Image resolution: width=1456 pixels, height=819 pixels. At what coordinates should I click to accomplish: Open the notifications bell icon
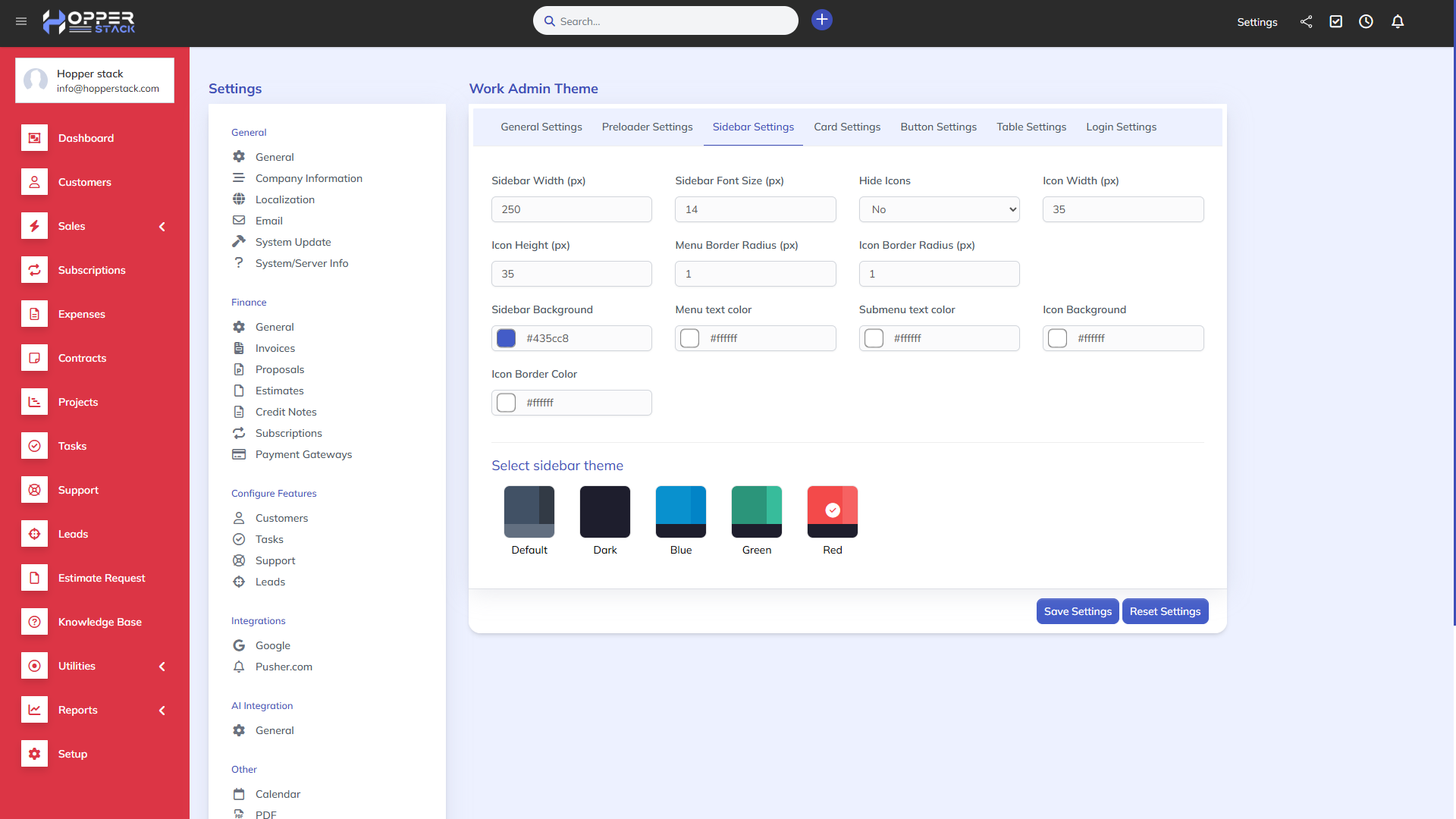pos(1398,22)
